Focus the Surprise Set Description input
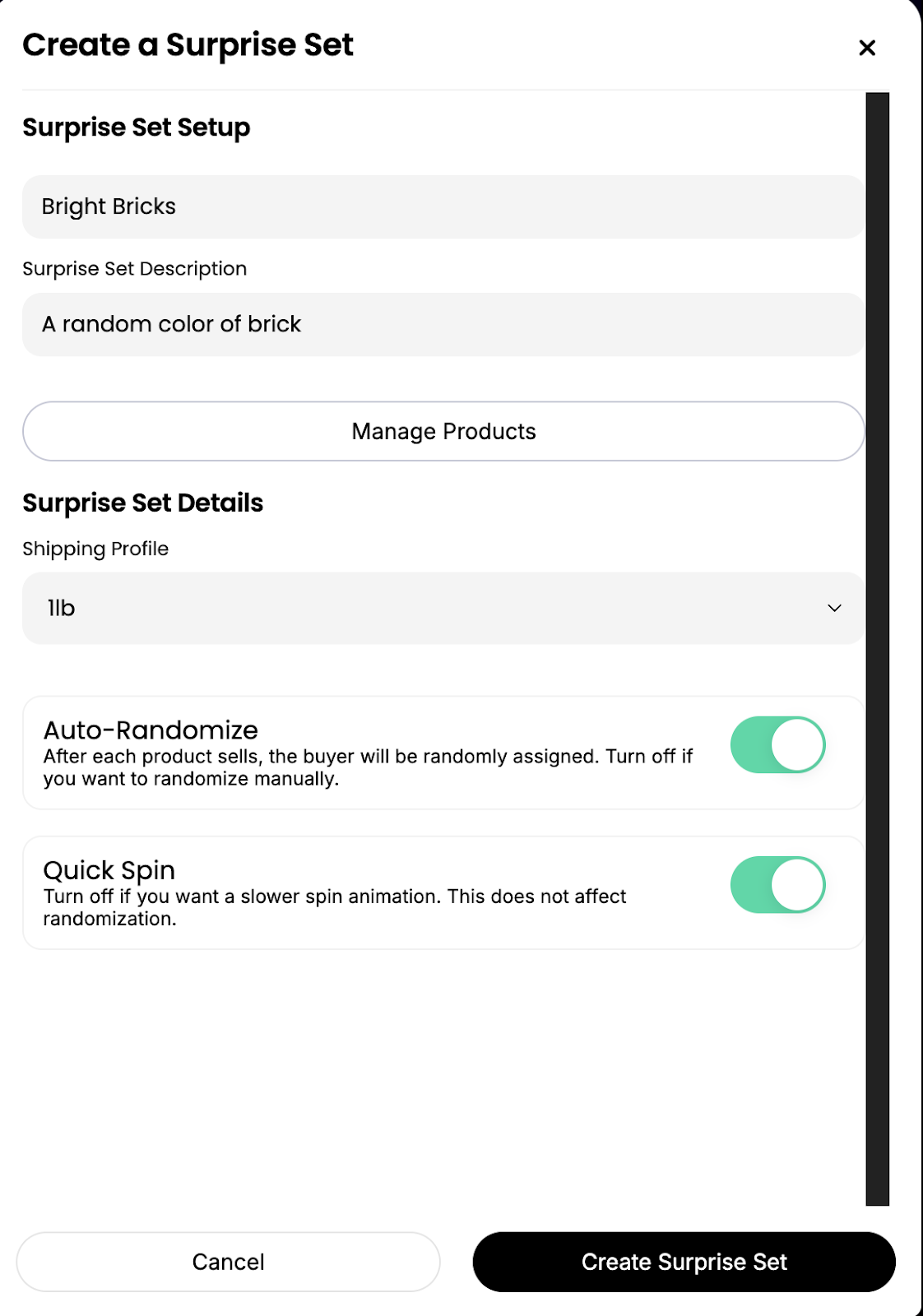 pos(443,324)
